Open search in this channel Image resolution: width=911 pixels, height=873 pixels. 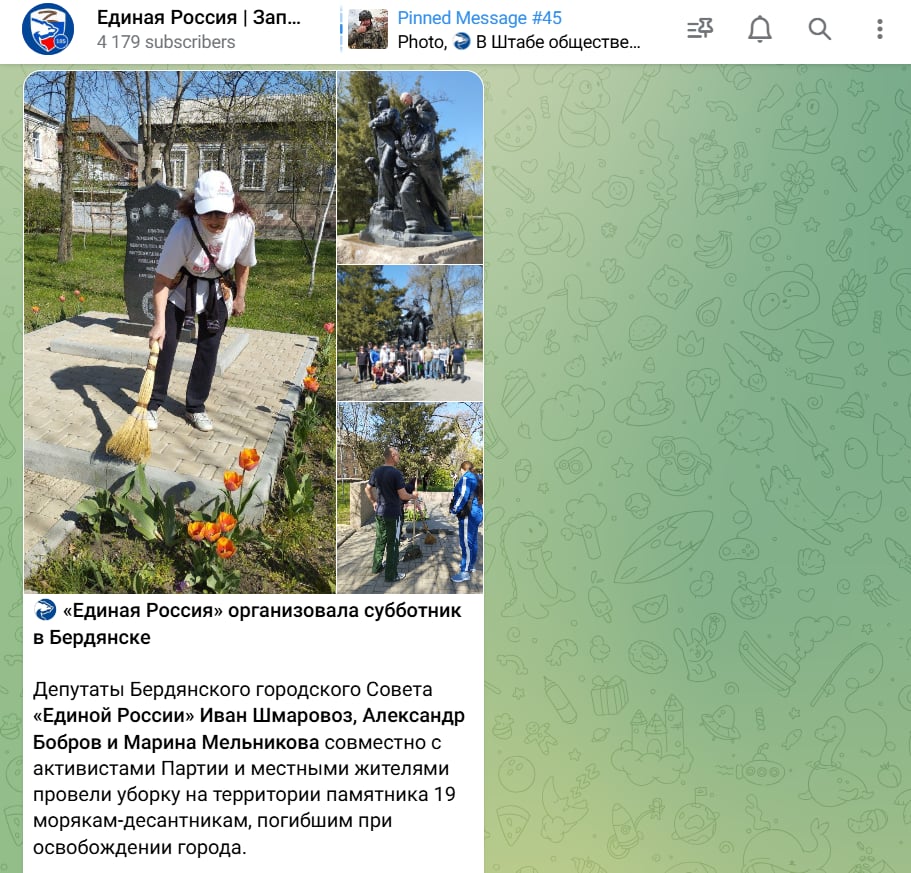click(x=819, y=28)
